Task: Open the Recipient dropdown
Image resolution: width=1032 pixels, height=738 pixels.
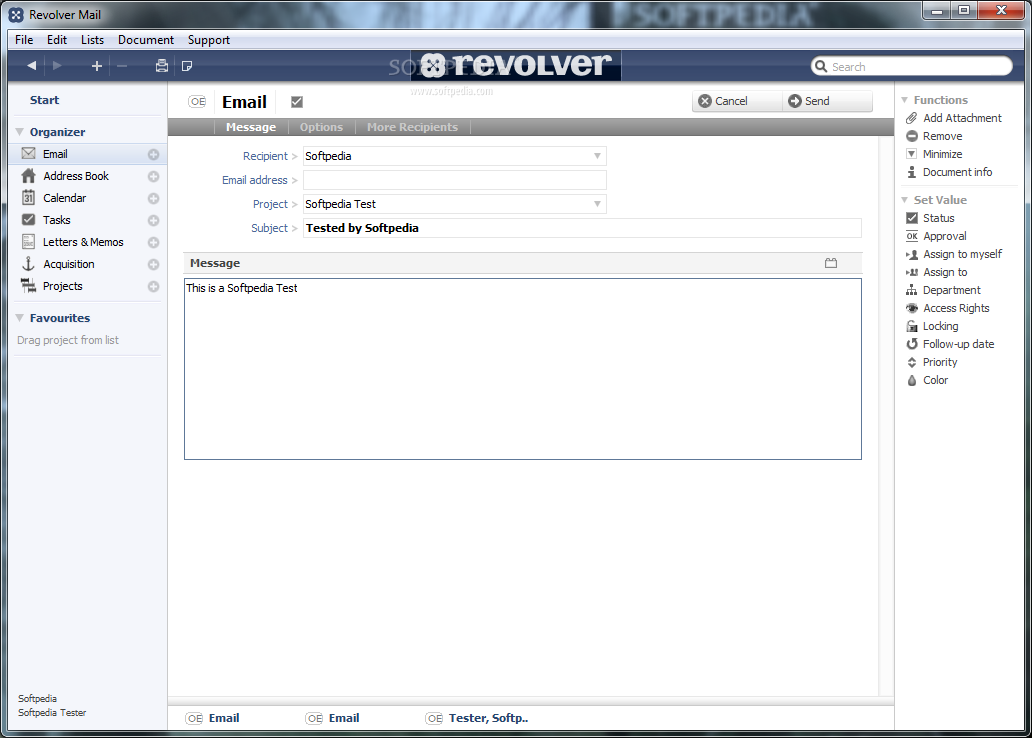Action: coord(597,156)
